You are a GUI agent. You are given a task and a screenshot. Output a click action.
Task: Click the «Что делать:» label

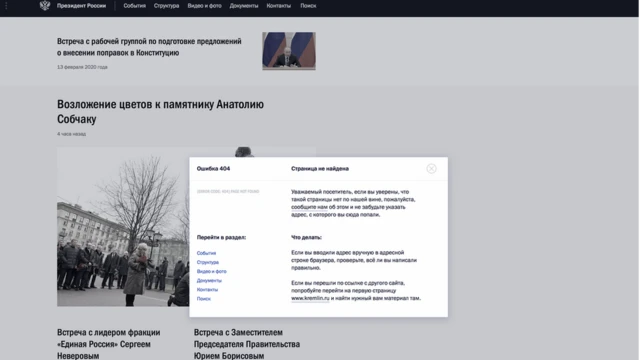click(x=307, y=237)
